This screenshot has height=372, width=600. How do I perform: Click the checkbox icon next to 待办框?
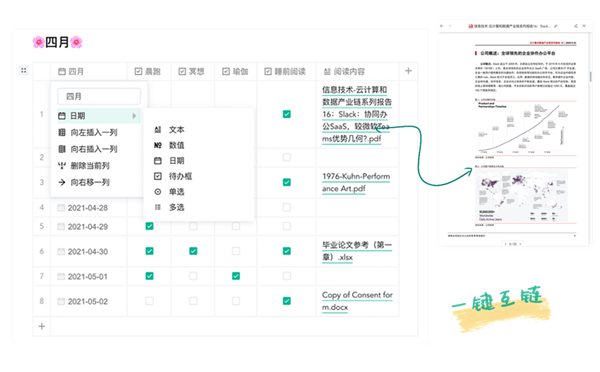click(x=158, y=176)
